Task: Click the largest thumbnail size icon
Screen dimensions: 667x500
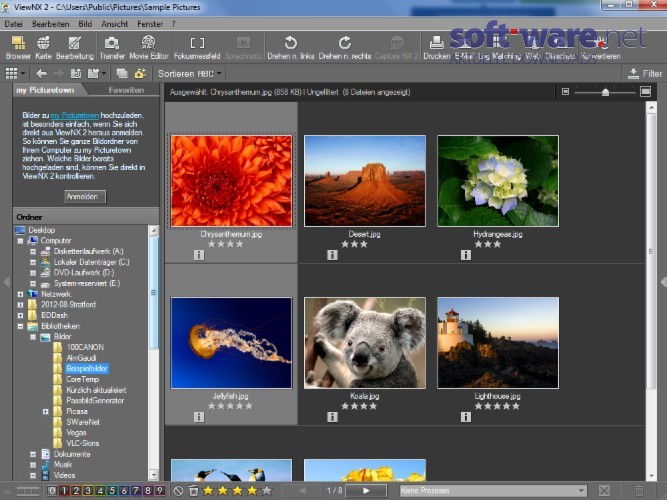Action: [x=645, y=91]
